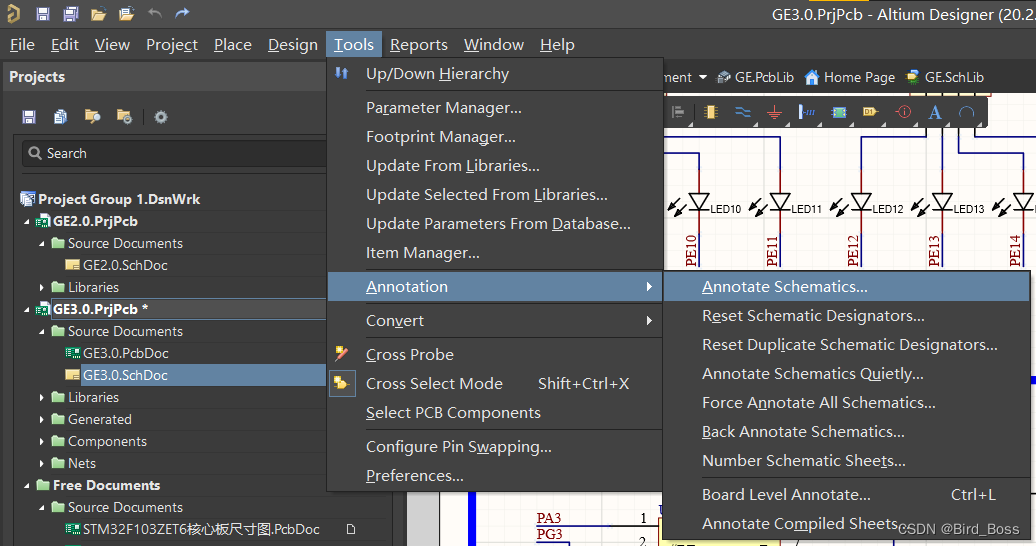Select STM32F103ZET6核心板尺寸图.PcbDoc file
This screenshot has width=1036, height=546.
(x=200, y=529)
